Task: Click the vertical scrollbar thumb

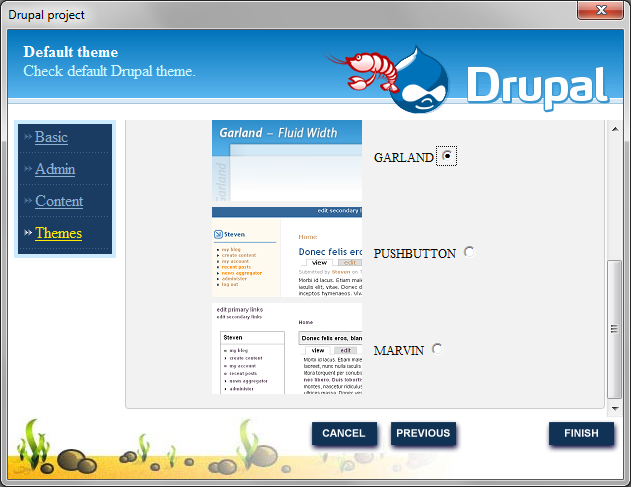Action: pyautogui.click(x=615, y=329)
